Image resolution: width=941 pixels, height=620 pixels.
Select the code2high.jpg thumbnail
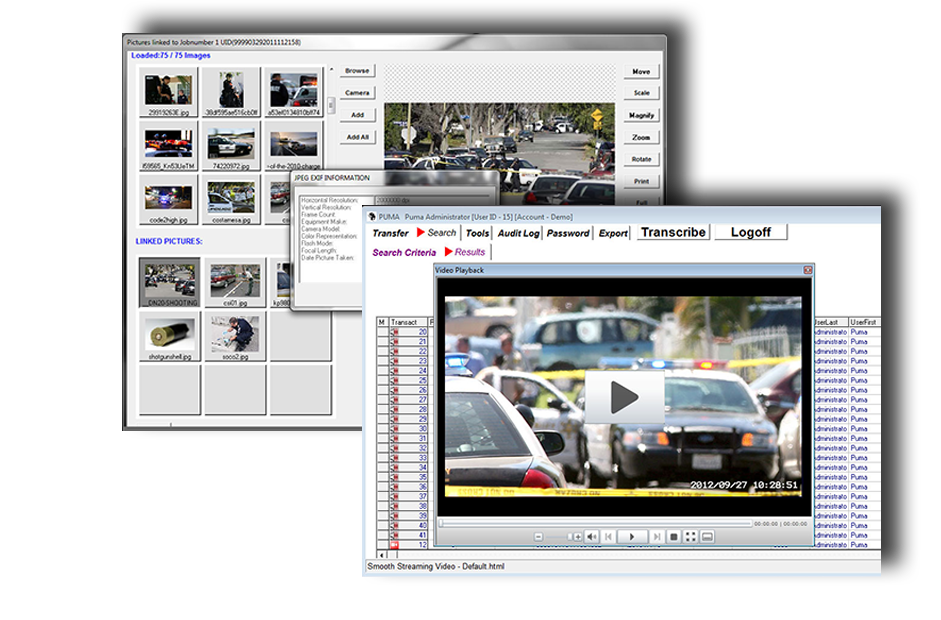(168, 200)
